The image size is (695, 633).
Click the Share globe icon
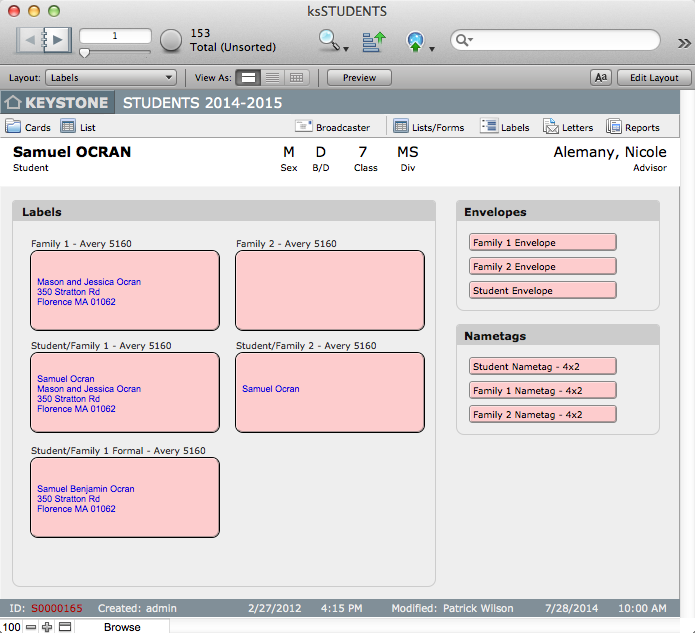[415, 41]
